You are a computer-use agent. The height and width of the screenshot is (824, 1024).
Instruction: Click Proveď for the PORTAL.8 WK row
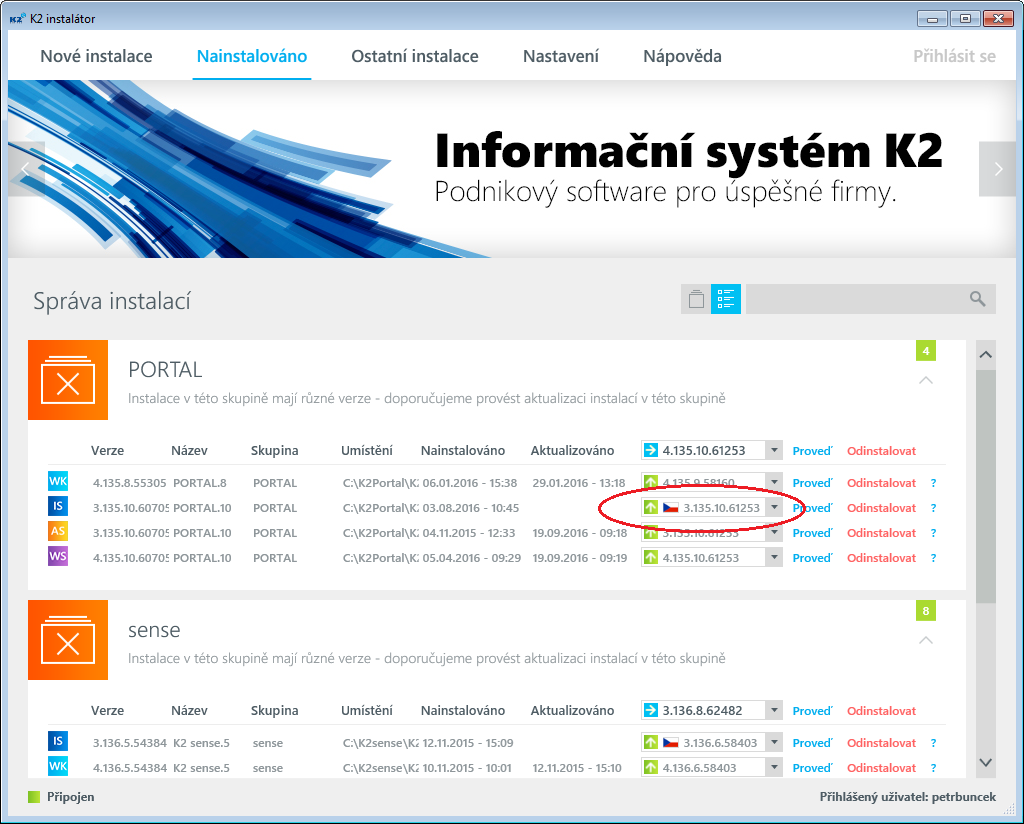(x=812, y=483)
